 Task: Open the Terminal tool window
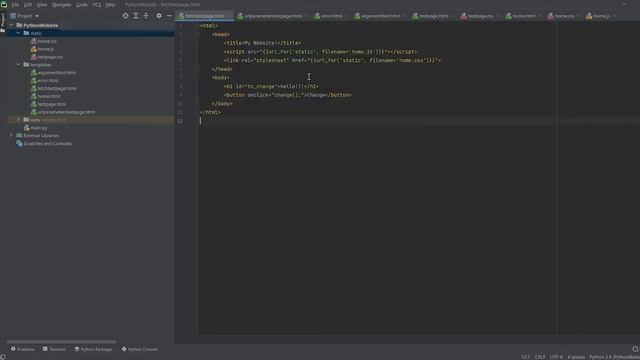54,349
